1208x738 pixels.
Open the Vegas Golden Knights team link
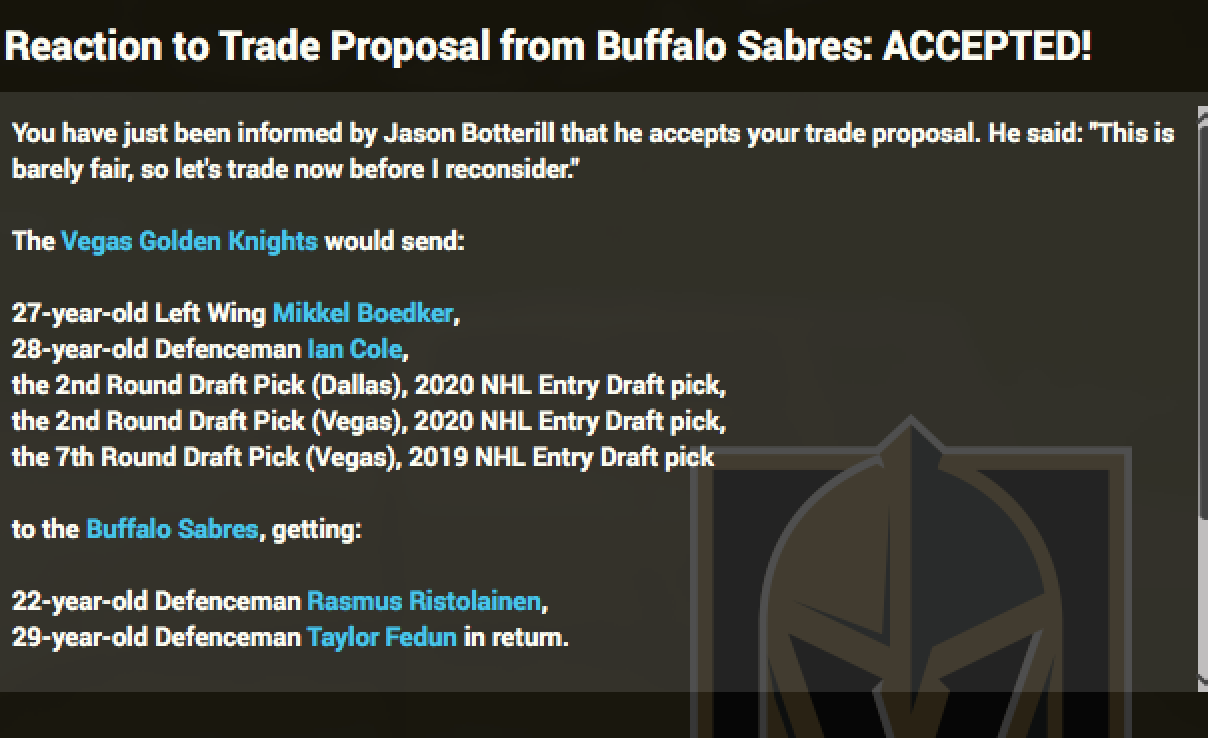[189, 241]
